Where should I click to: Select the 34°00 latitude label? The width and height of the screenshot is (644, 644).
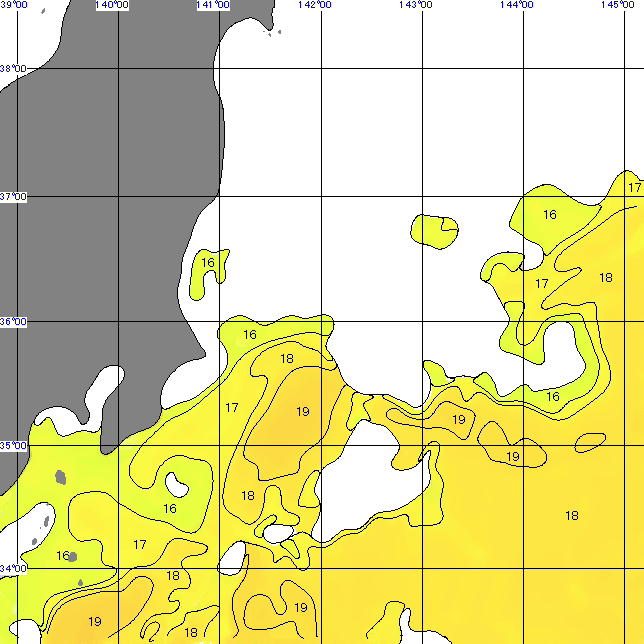(13, 569)
